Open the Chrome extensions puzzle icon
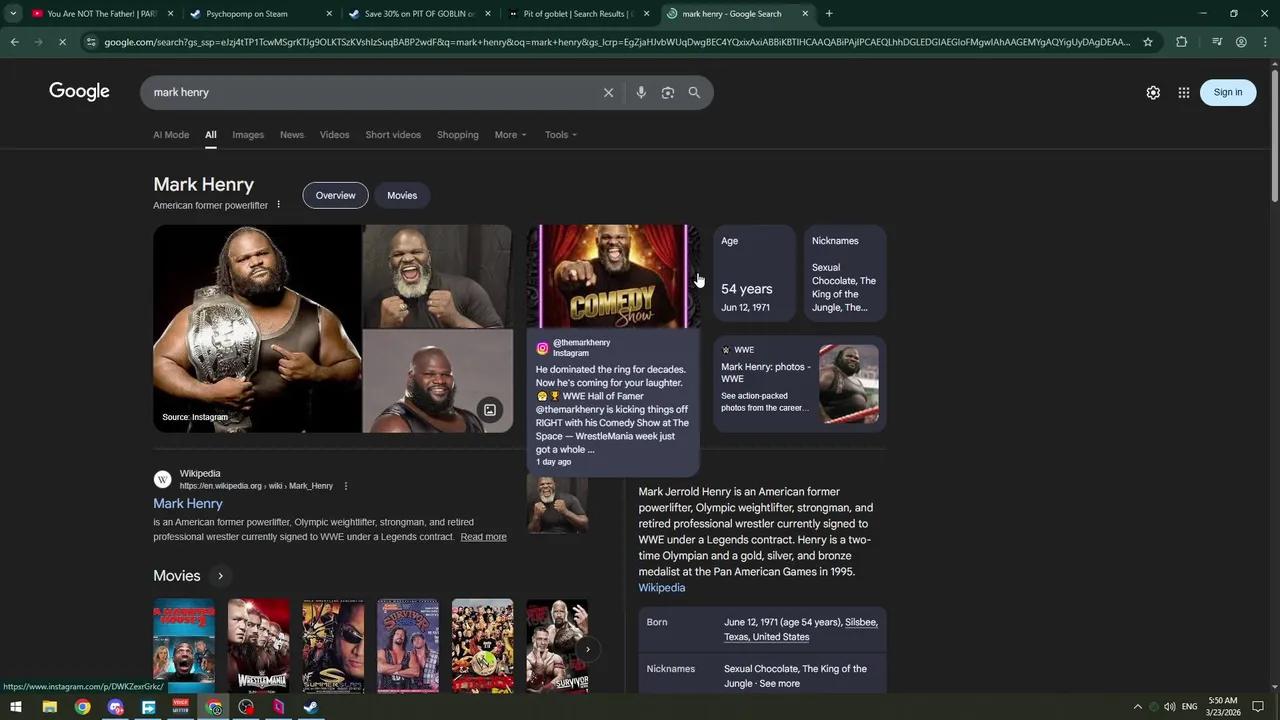1280x720 pixels. tap(1182, 42)
